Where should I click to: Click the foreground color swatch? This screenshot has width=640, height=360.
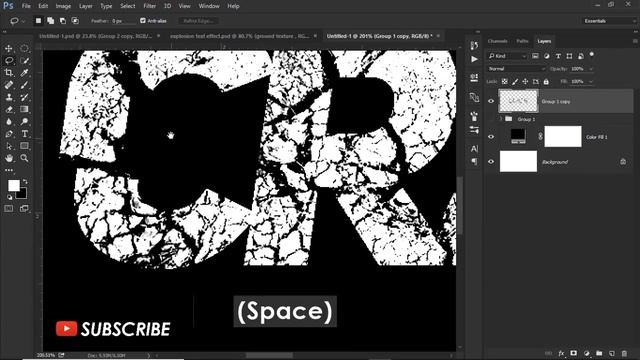(x=13, y=185)
